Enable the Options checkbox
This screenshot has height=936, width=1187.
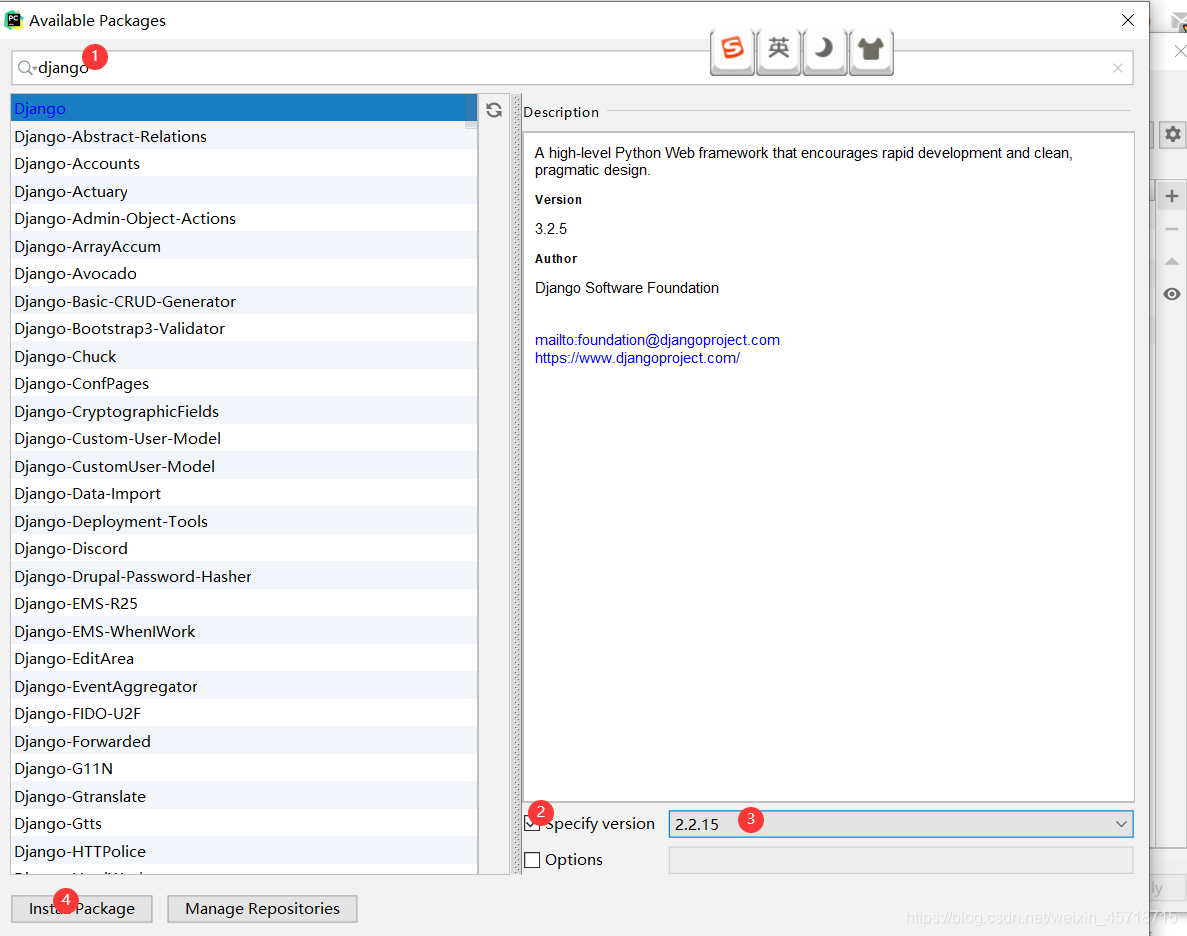pyautogui.click(x=532, y=860)
